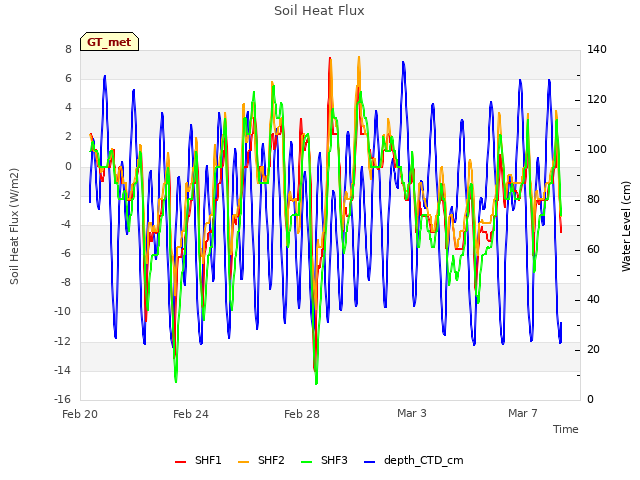Click the Mar 7 x-axis label
This screenshot has width=640, height=480.
pos(523,413)
